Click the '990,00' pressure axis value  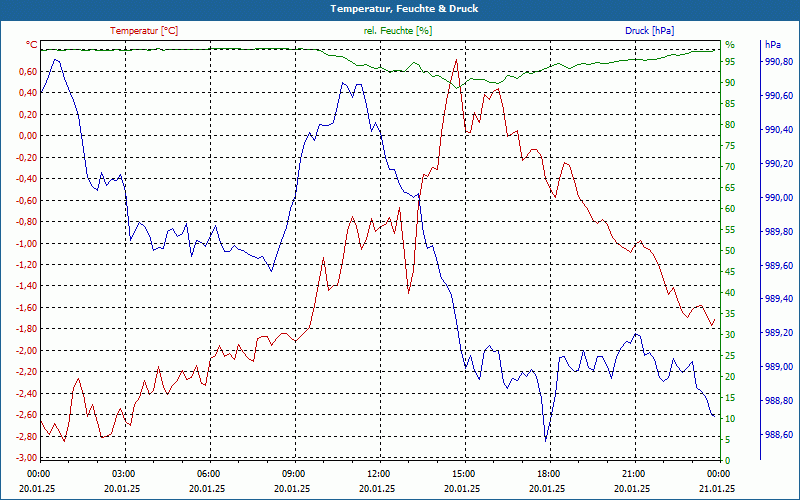[x=779, y=197]
